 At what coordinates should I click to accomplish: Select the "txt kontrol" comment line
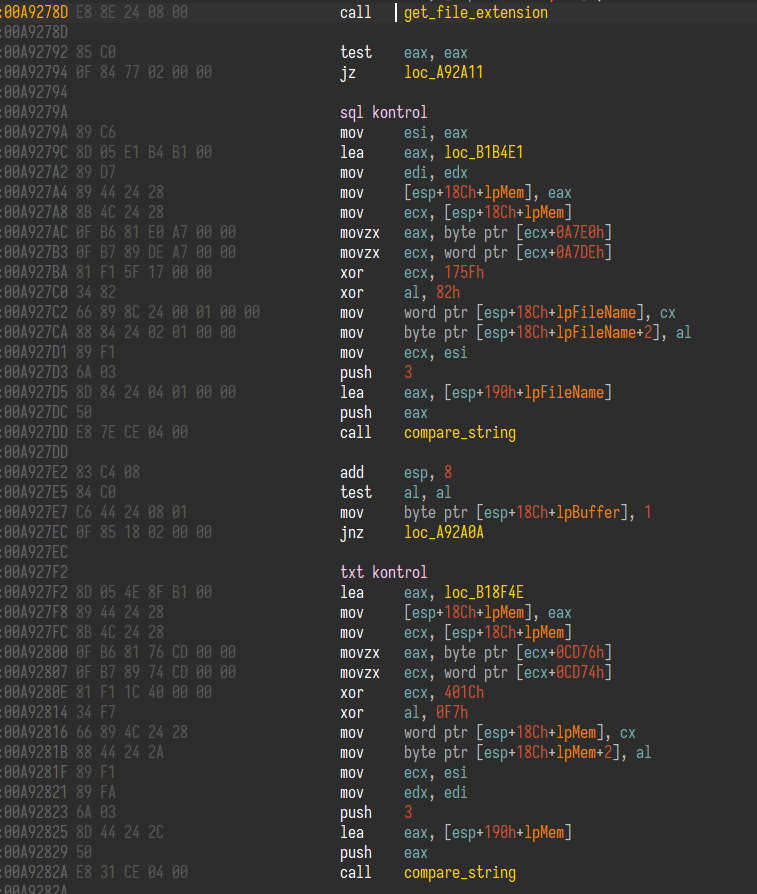pyautogui.click(x=383, y=573)
